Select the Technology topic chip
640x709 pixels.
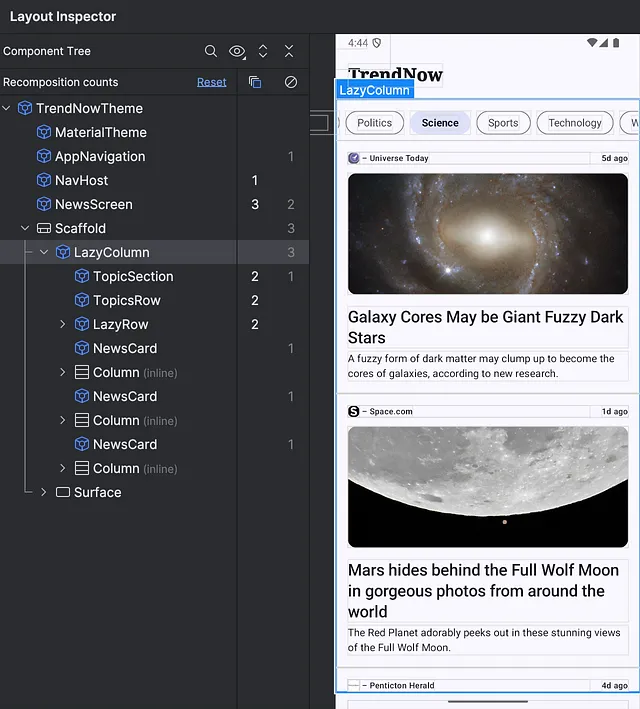point(574,123)
